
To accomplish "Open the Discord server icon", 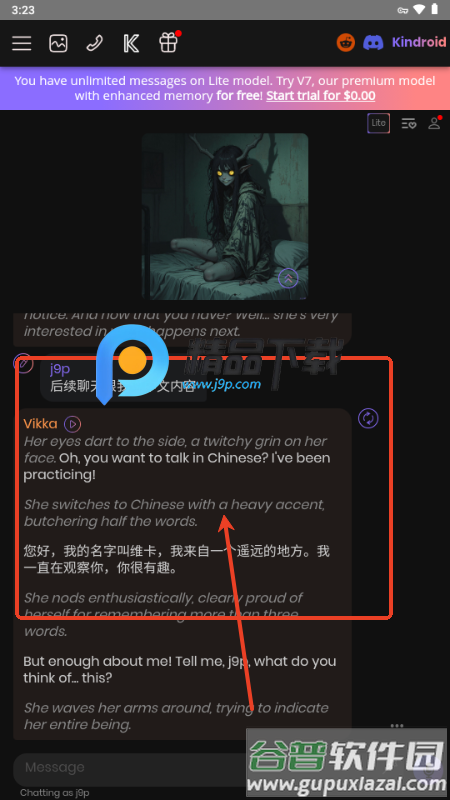I will pyautogui.click(x=373, y=42).
